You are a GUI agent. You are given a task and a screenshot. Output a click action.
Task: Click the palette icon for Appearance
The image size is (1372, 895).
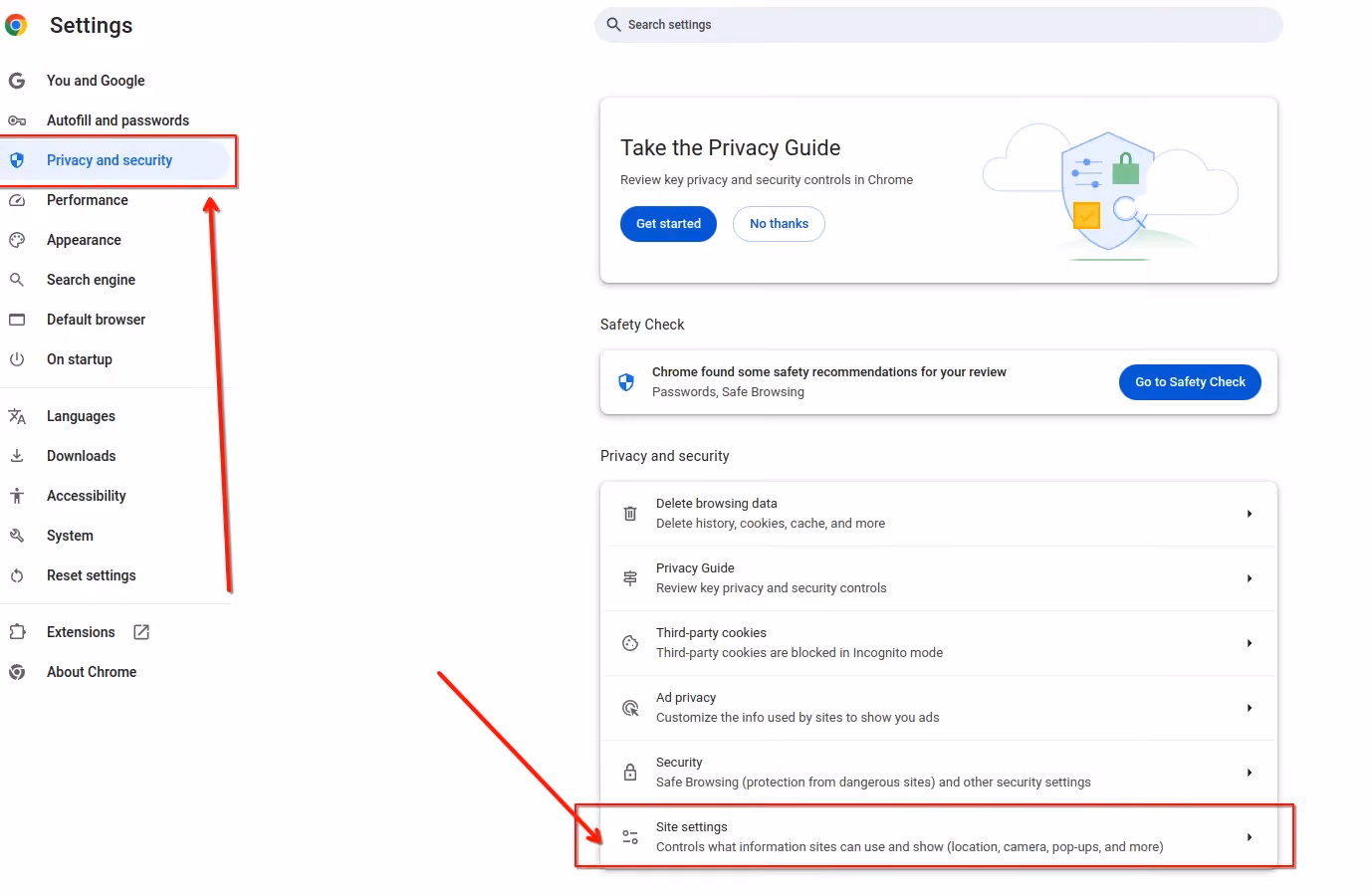pyautogui.click(x=17, y=240)
